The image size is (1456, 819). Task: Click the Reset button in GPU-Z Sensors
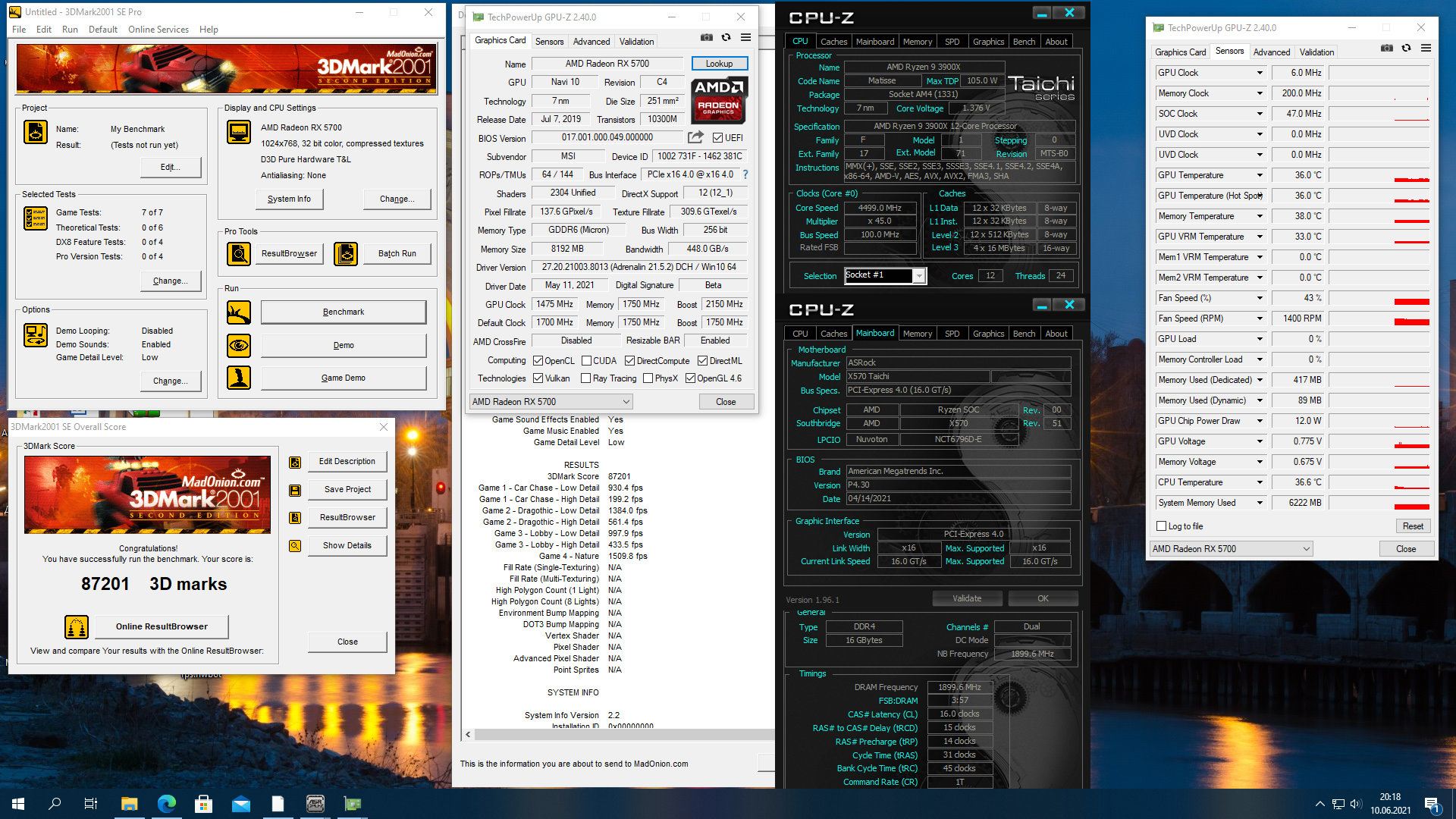pyautogui.click(x=1413, y=526)
